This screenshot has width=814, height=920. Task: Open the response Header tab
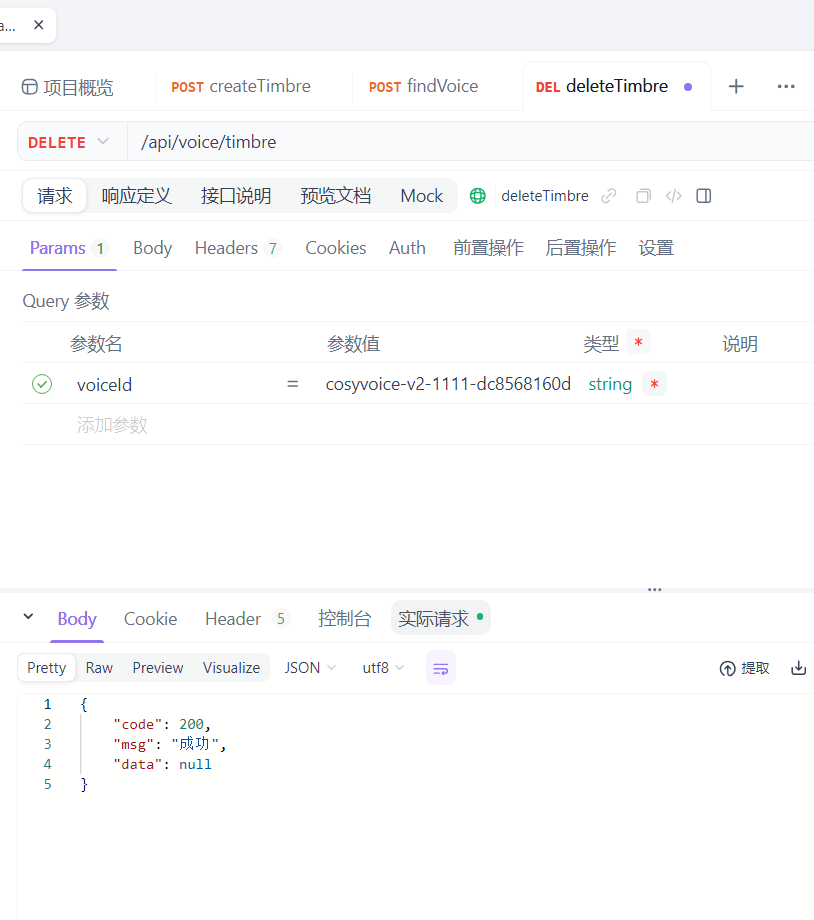click(246, 618)
